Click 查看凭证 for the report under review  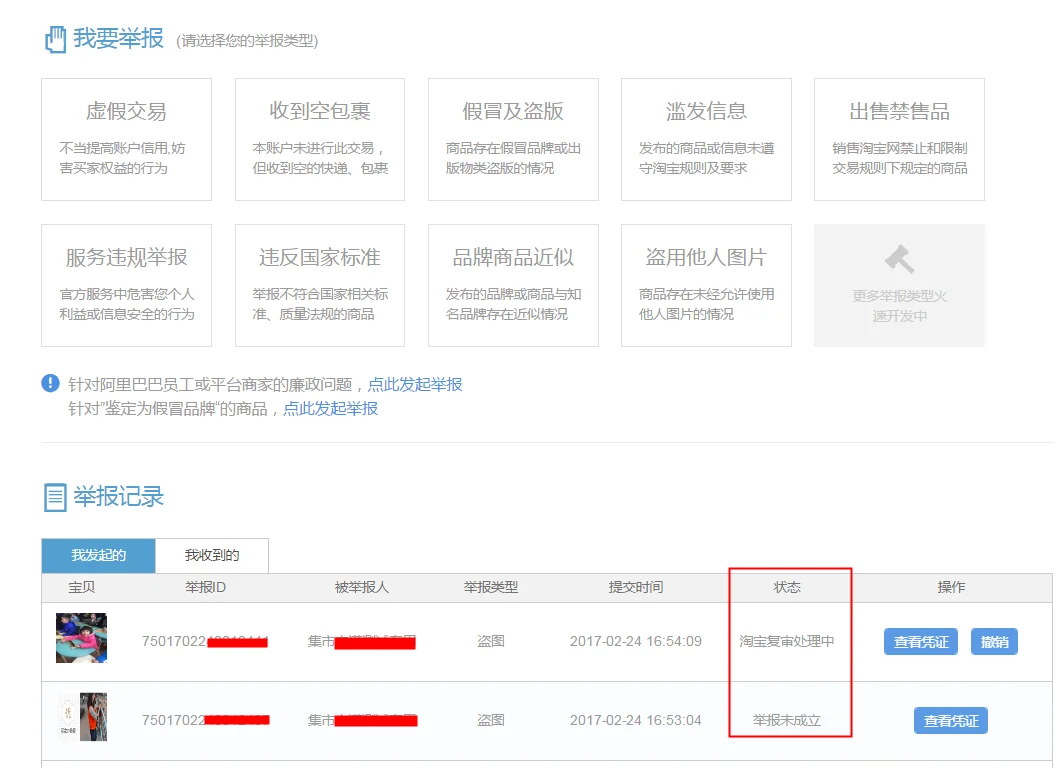pos(921,642)
